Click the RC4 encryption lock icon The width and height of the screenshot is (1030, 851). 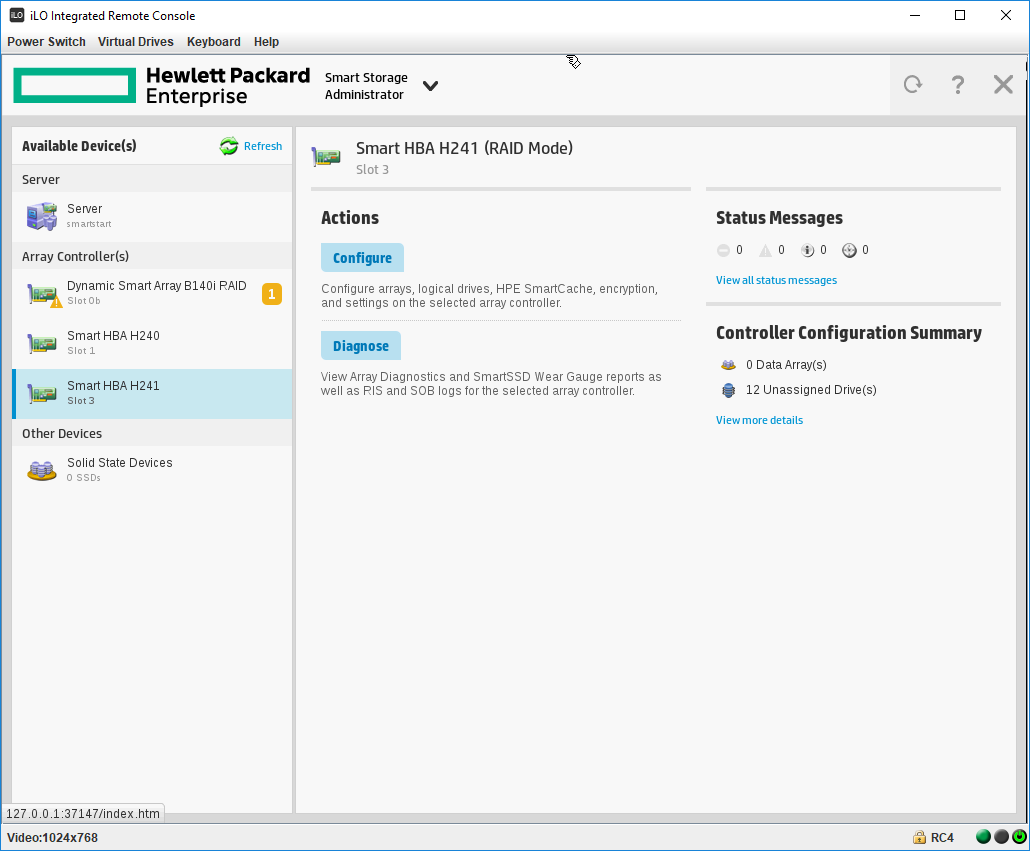click(919, 837)
